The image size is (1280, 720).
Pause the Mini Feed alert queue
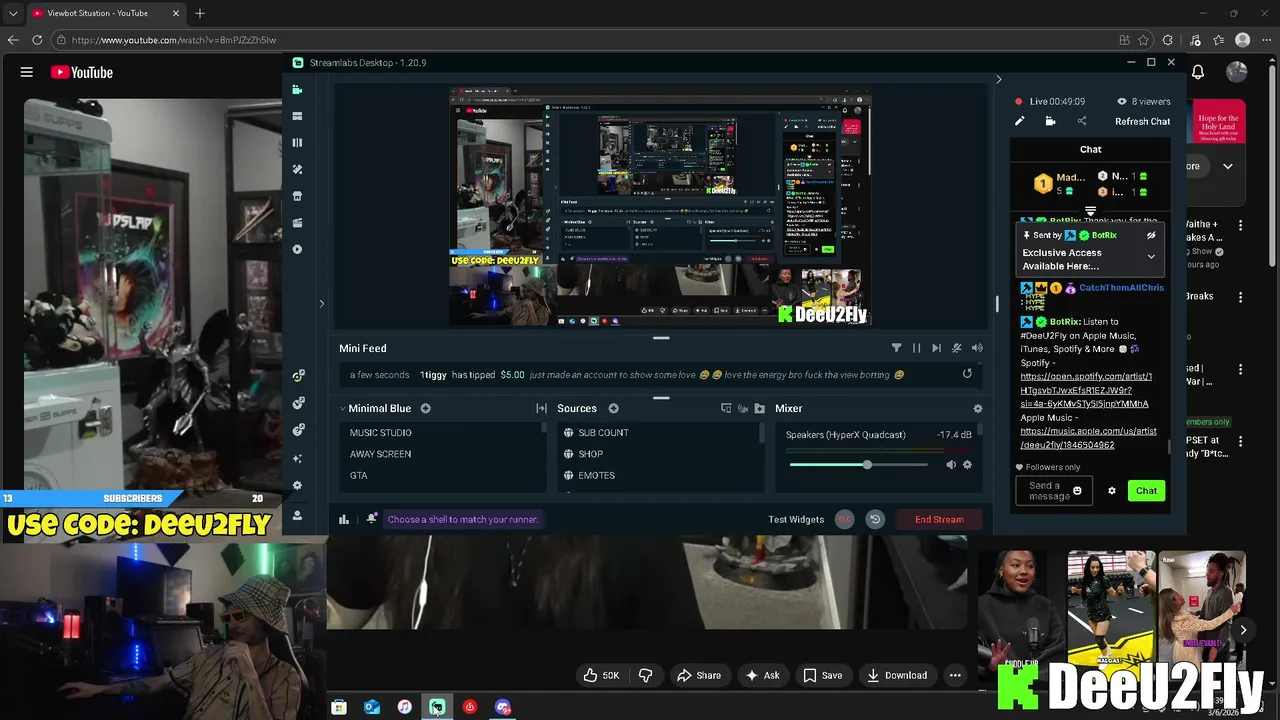[x=916, y=348]
